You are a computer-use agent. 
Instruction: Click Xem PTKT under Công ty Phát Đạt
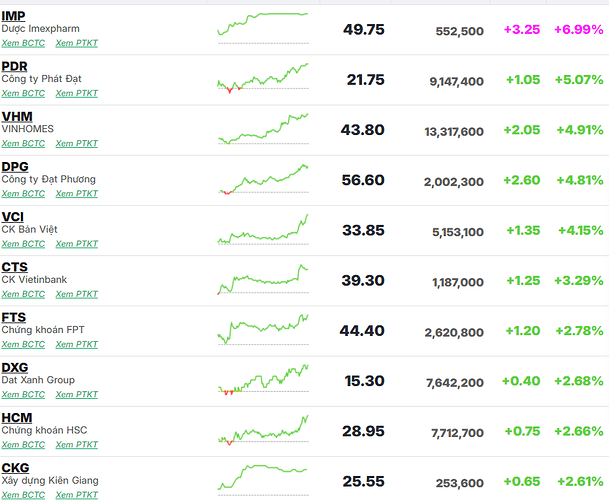point(77,93)
